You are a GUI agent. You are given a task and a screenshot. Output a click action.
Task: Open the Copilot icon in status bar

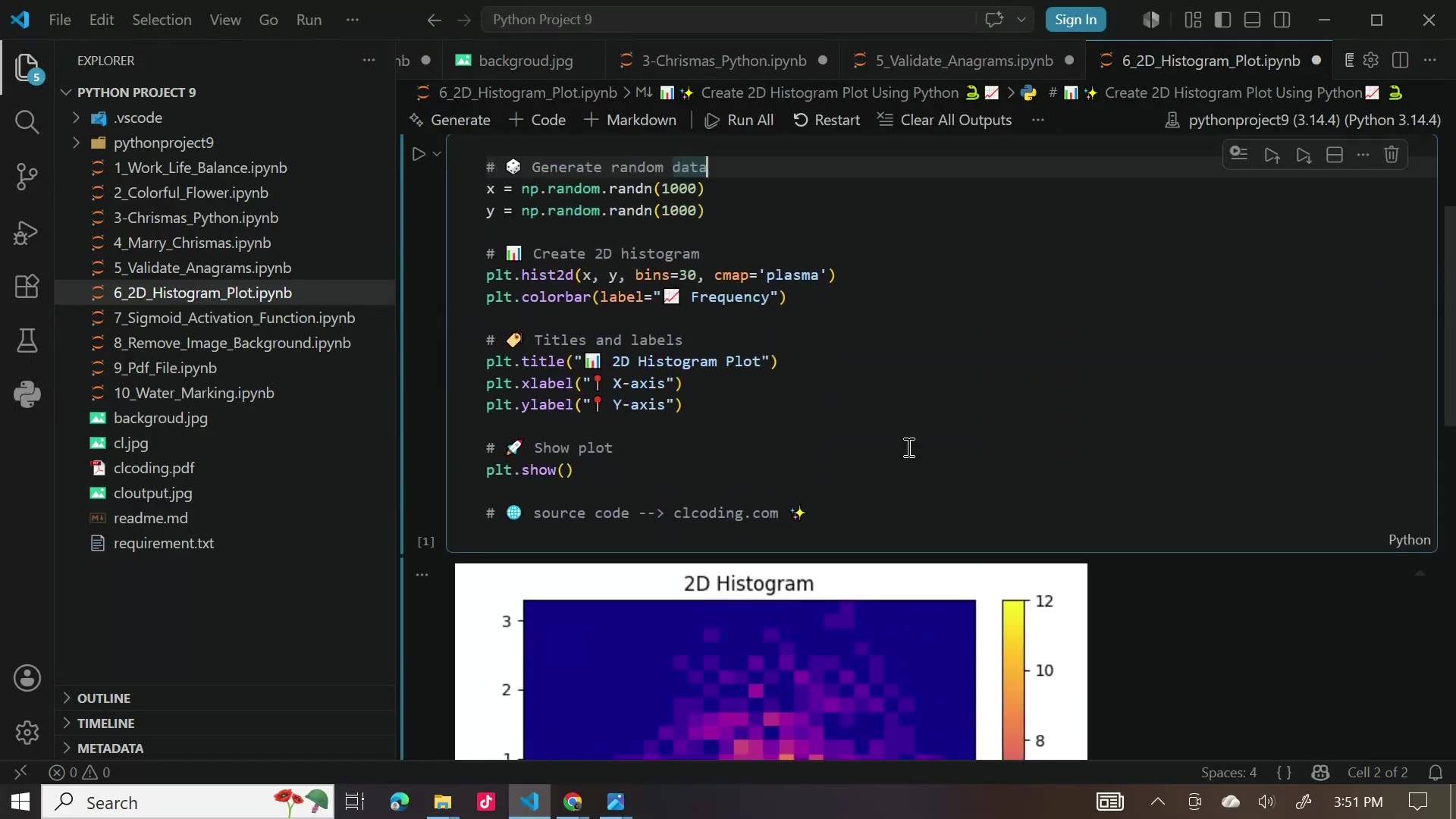[x=1320, y=772]
